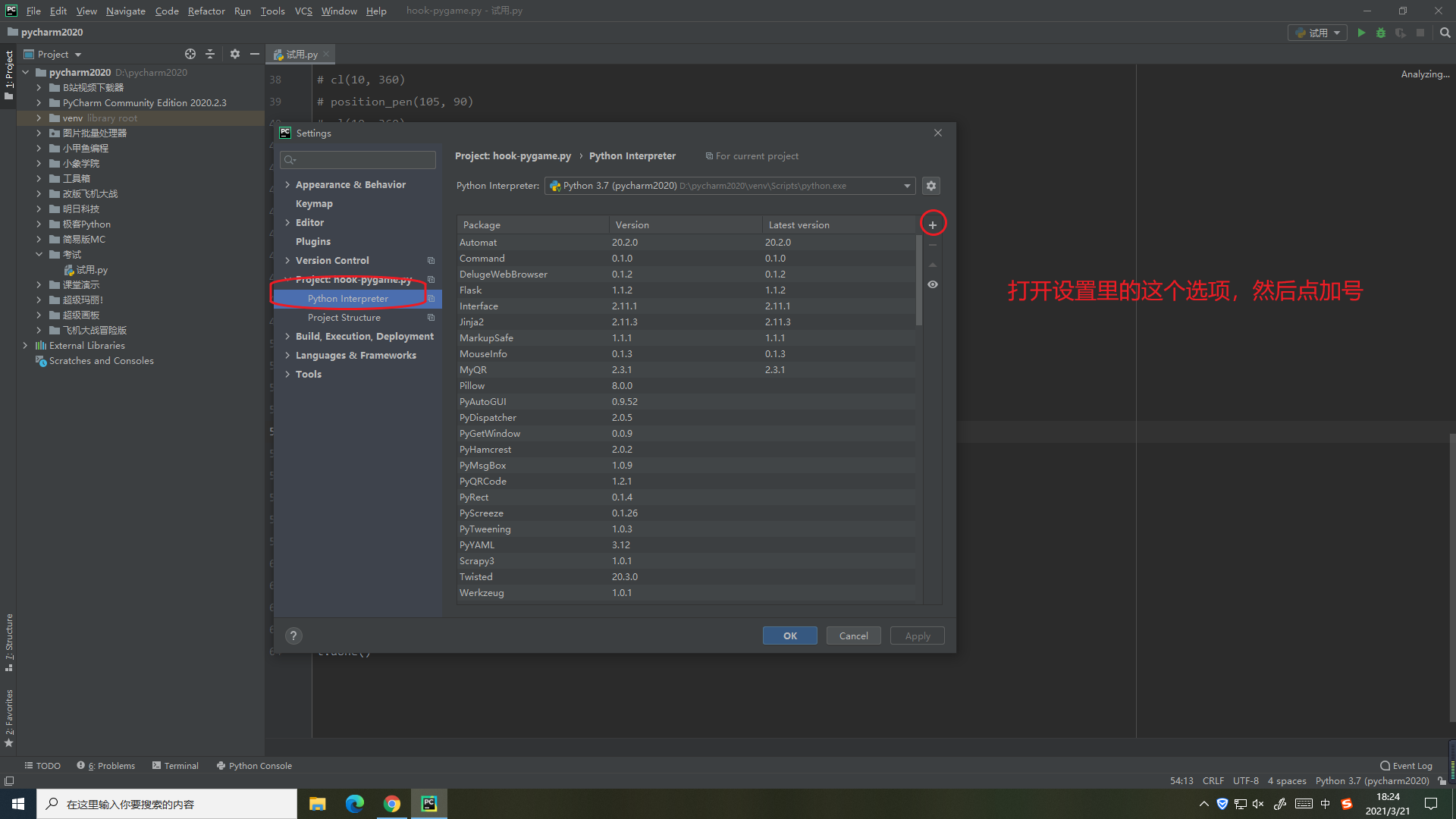Click the Stop square icon
This screenshot has height=819, width=1456.
click(1420, 33)
